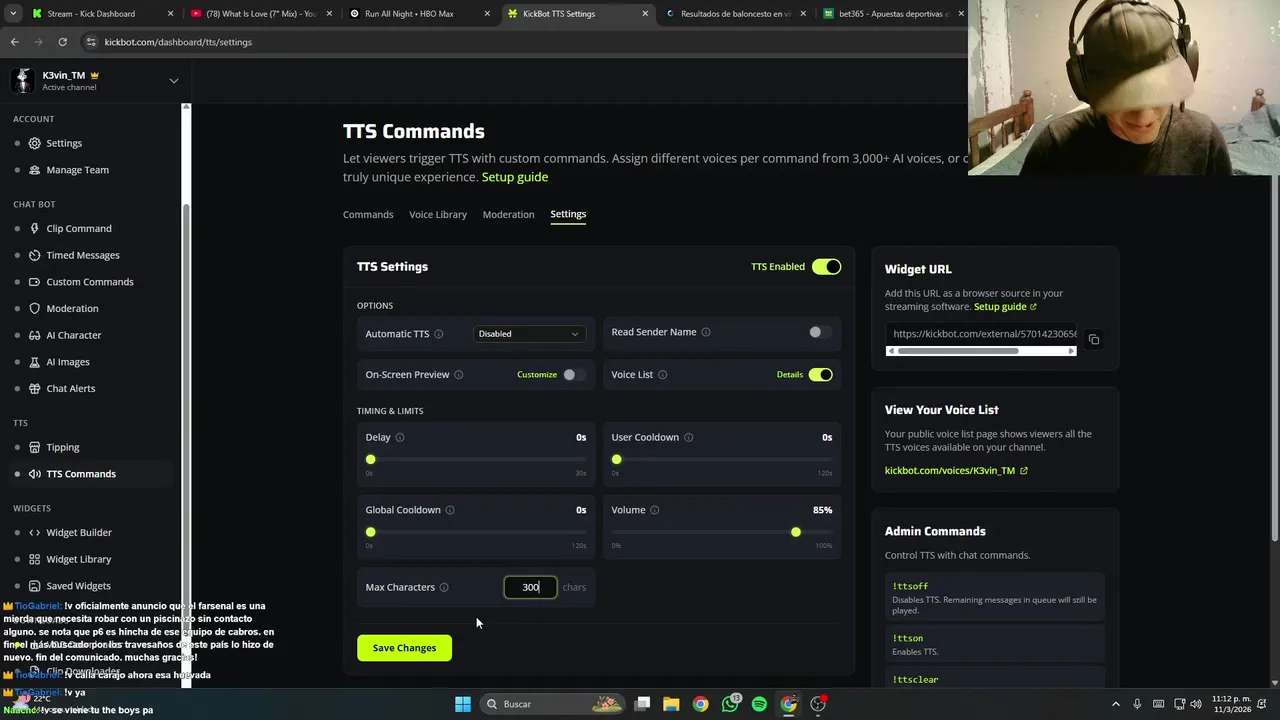Open the Settings gear in sidebar
This screenshot has height=720, width=1280.
pos(35,143)
